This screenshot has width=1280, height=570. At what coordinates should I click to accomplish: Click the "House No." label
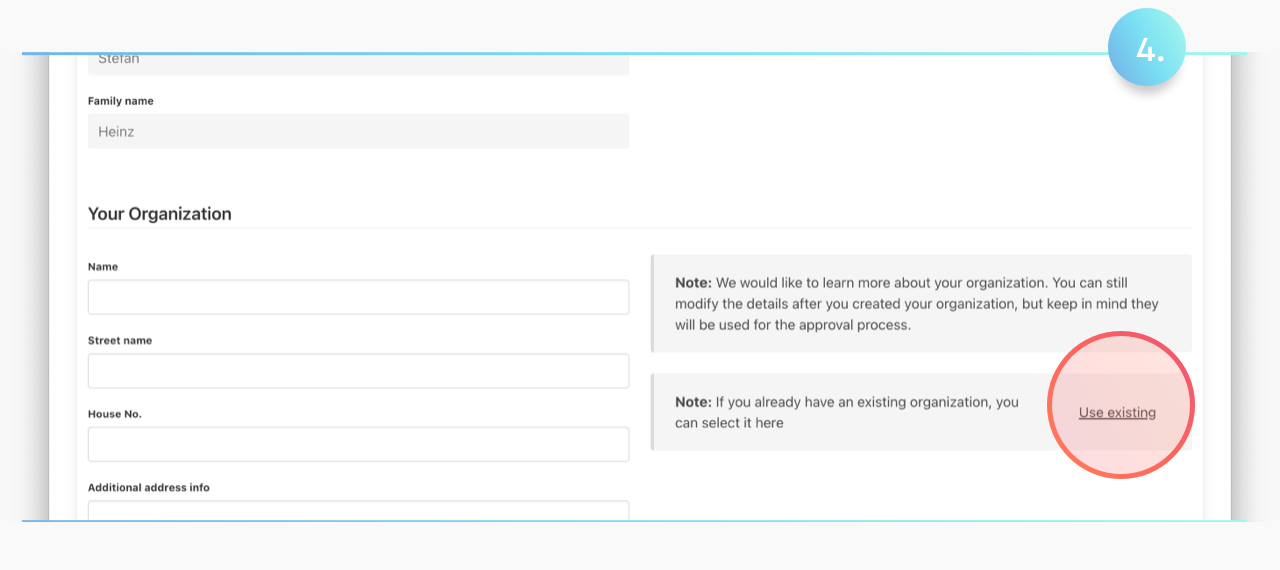[115, 414]
